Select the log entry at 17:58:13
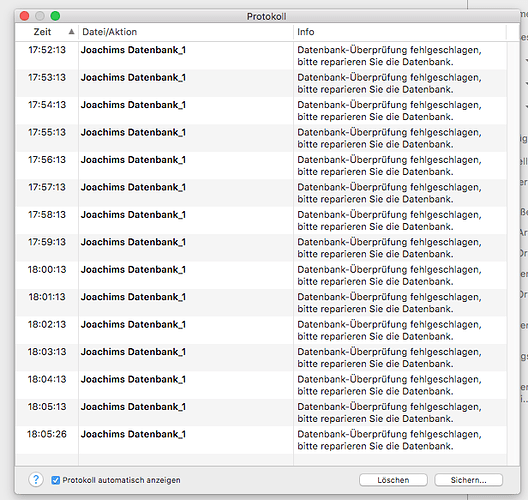Screen dimensions: 528x500 (261, 221)
